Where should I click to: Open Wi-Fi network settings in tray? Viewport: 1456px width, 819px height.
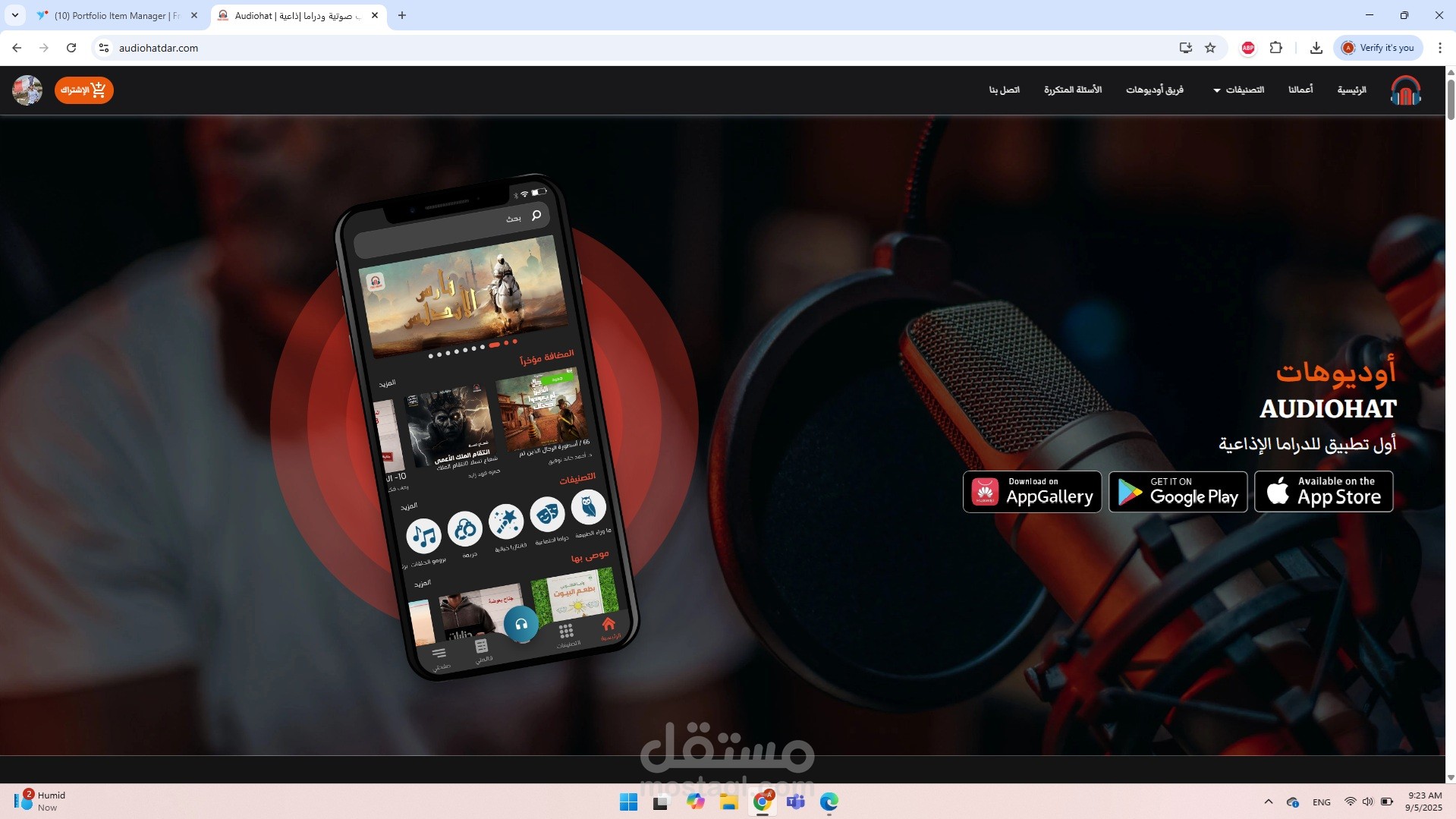coord(1350,802)
